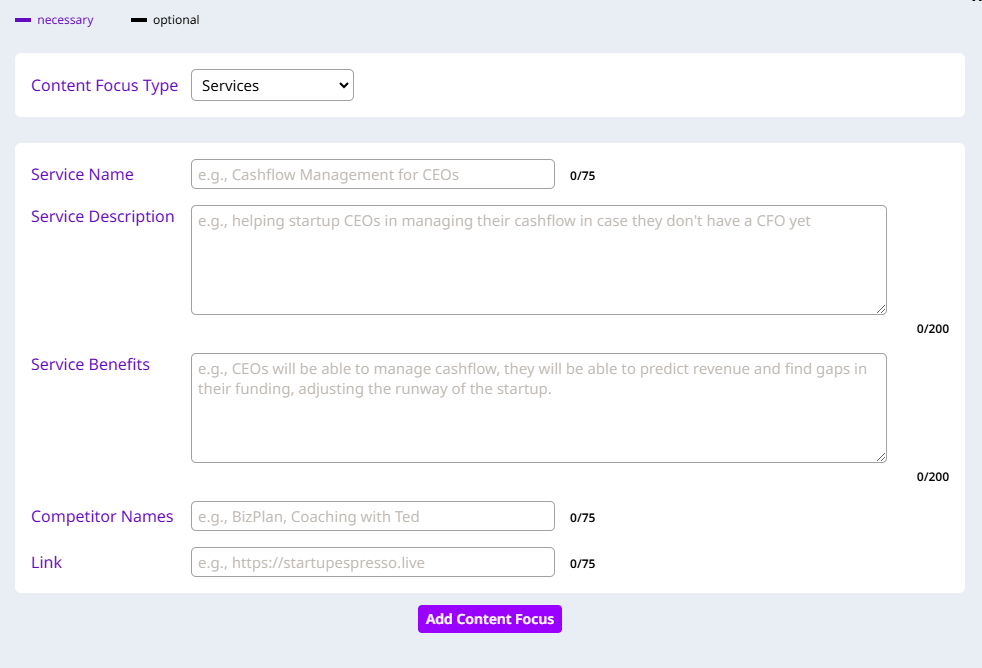Click into the Service Name input field
This screenshot has width=982, height=668.
point(372,174)
